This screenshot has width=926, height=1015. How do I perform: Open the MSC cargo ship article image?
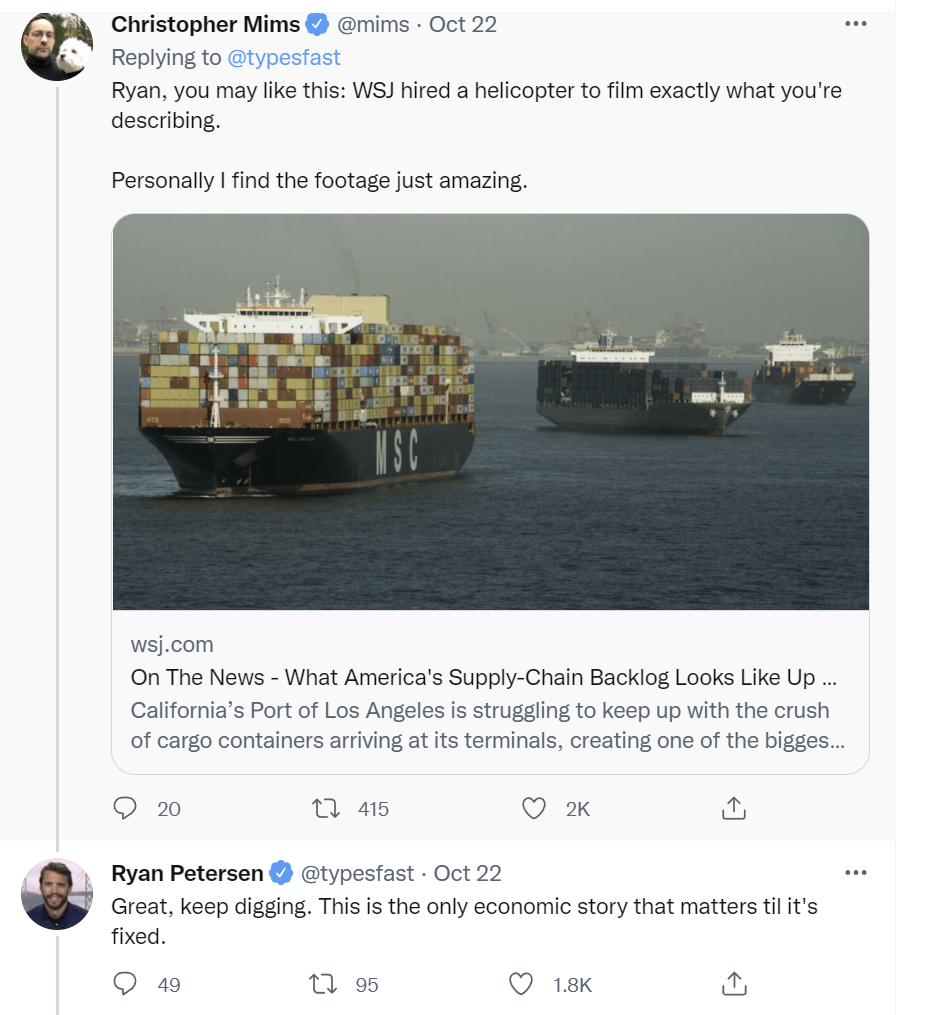[x=490, y=411]
